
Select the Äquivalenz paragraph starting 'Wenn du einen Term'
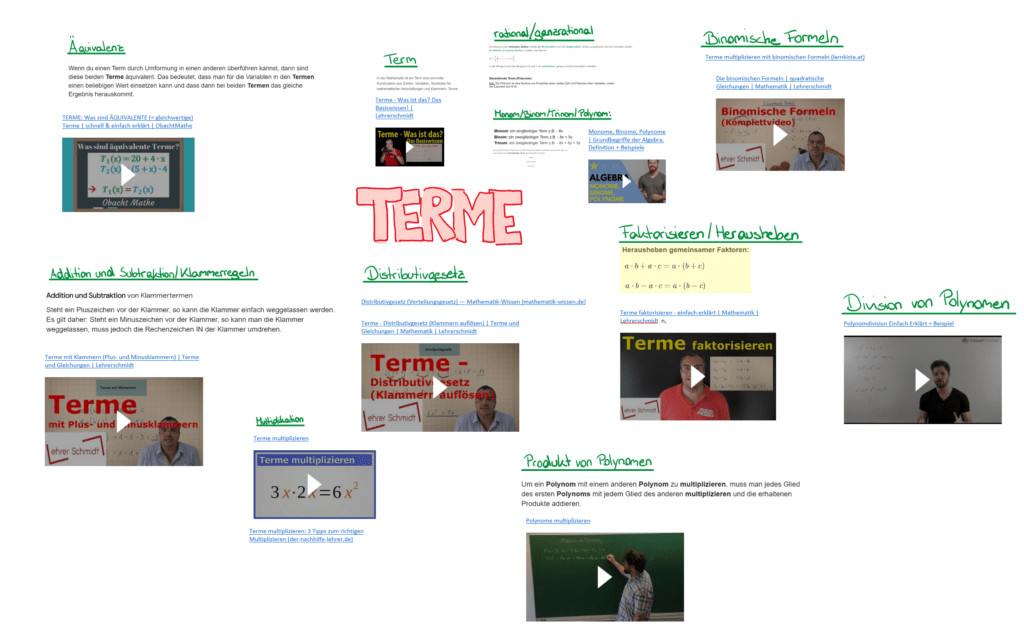(191, 81)
